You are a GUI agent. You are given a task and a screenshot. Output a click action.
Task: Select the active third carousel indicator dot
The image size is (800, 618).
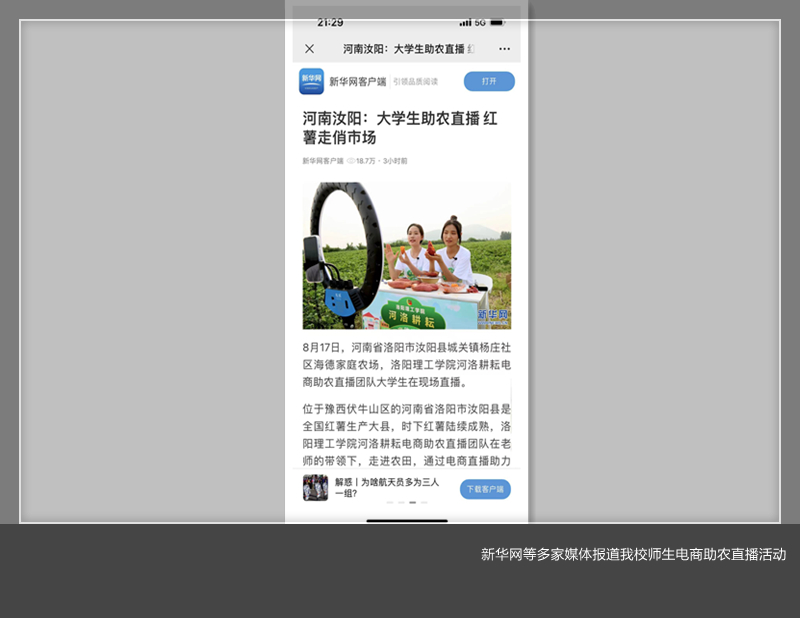[412, 502]
